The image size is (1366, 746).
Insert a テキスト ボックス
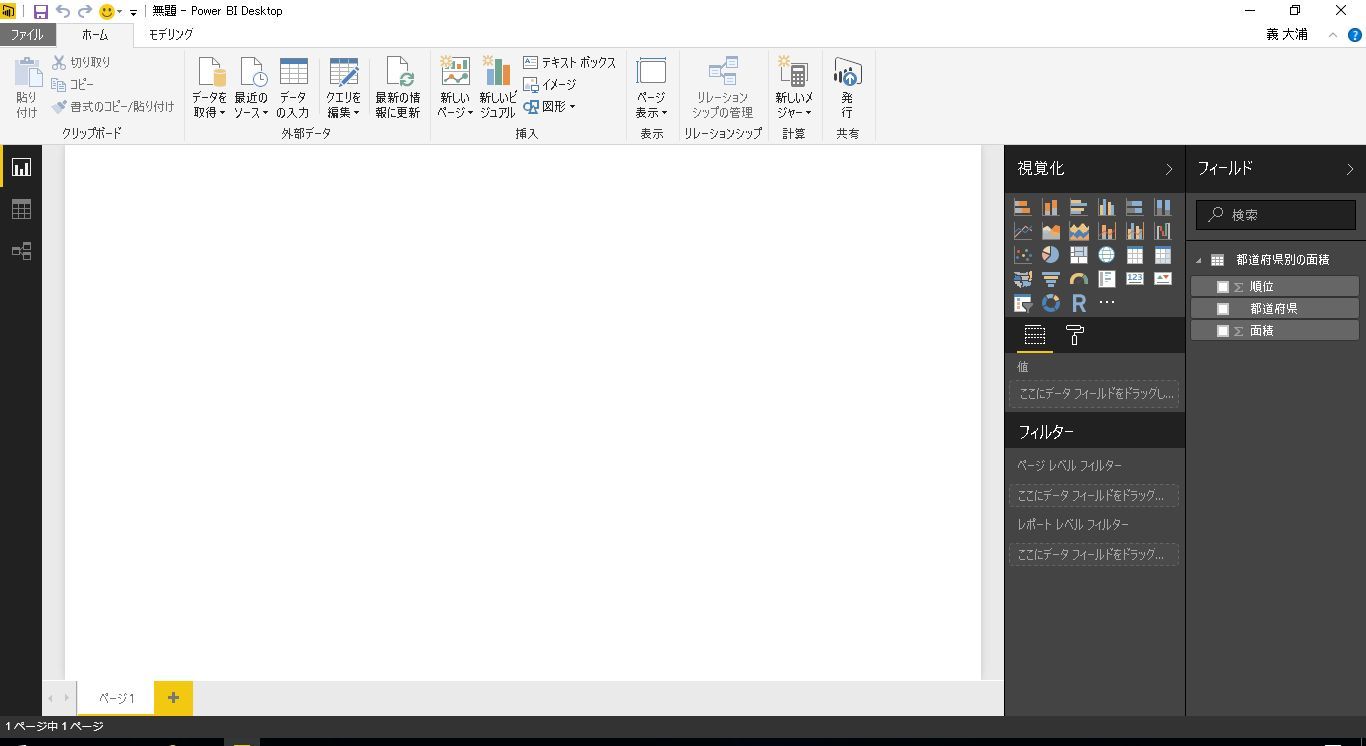pyautogui.click(x=570, y=62)
